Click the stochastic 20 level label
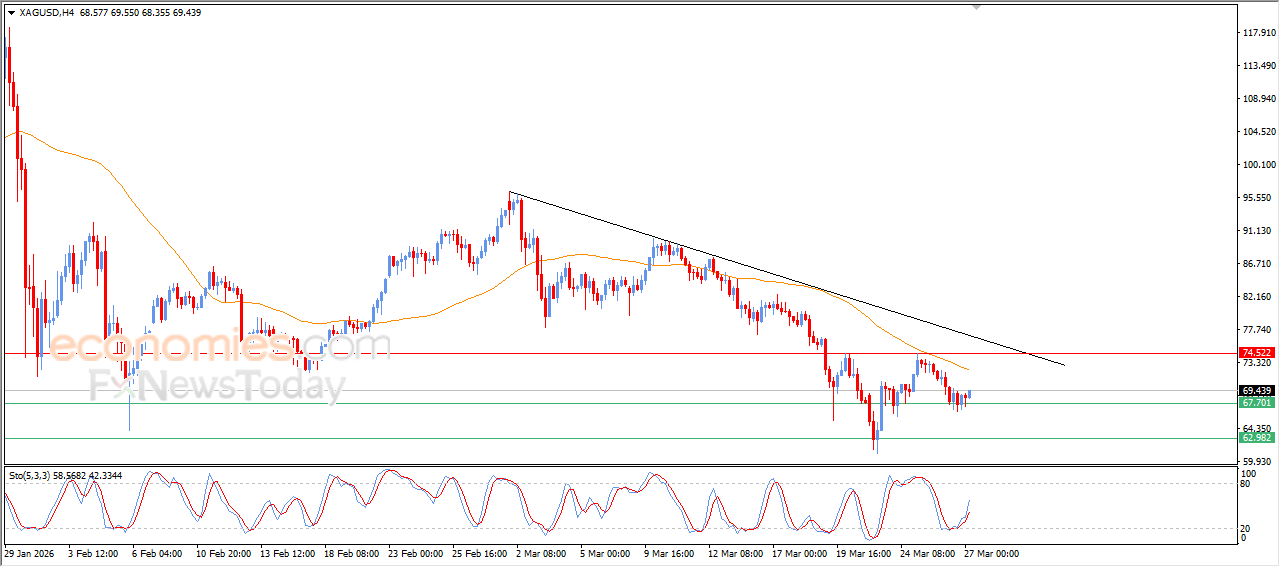Viewport: 1280px width, 567px height. tap(1246, 528)
